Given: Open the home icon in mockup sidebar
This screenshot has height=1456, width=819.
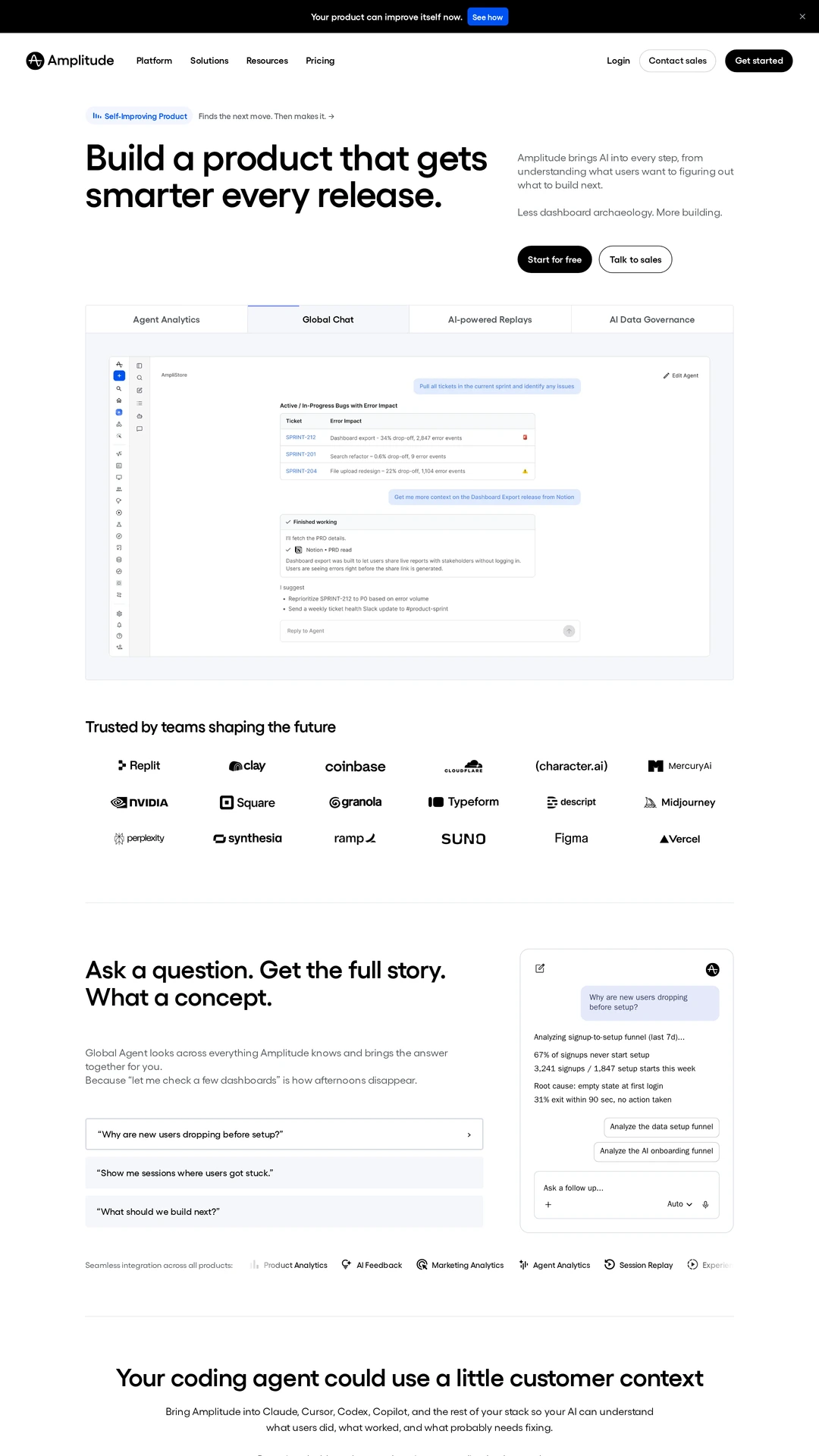Looking at the screenshot, I should (119, 400).
